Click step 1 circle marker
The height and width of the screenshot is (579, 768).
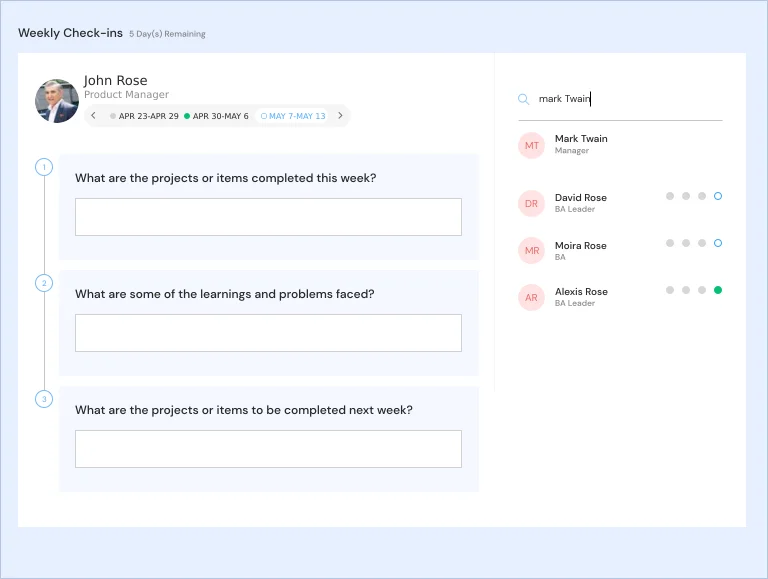(44, 167)
